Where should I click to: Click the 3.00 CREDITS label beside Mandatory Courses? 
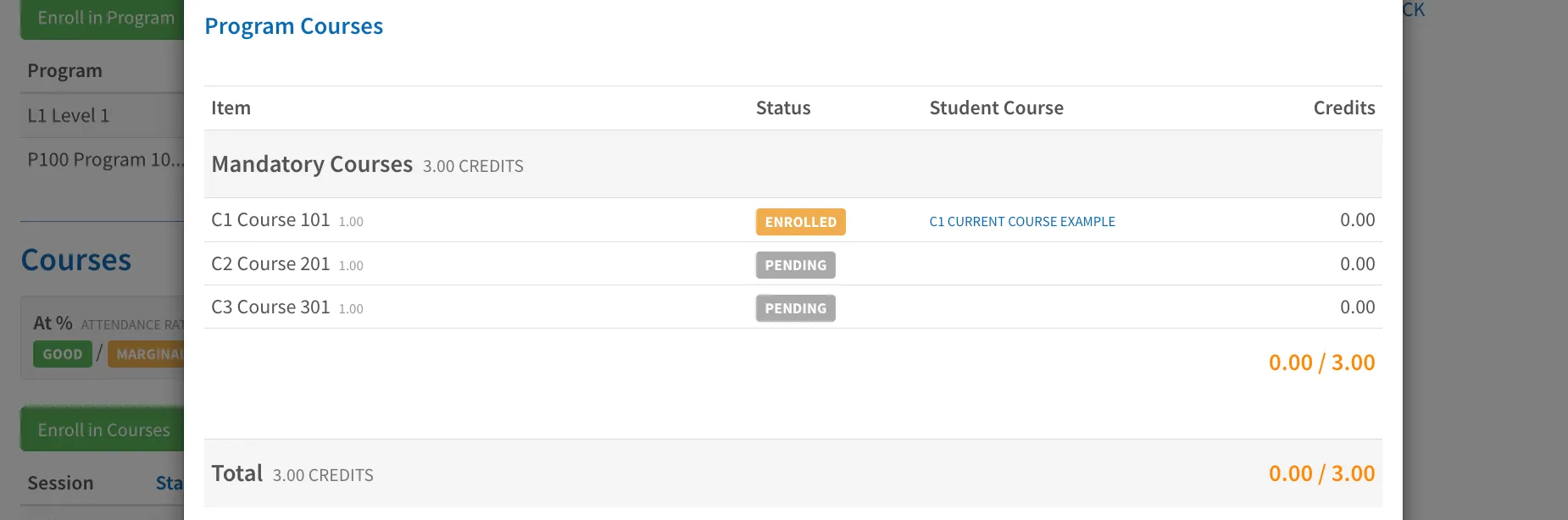(473, 166)
